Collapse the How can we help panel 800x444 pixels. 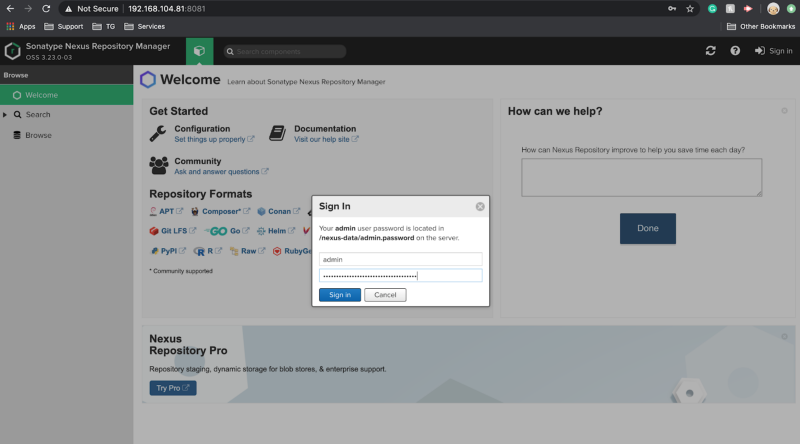(784, 111)
